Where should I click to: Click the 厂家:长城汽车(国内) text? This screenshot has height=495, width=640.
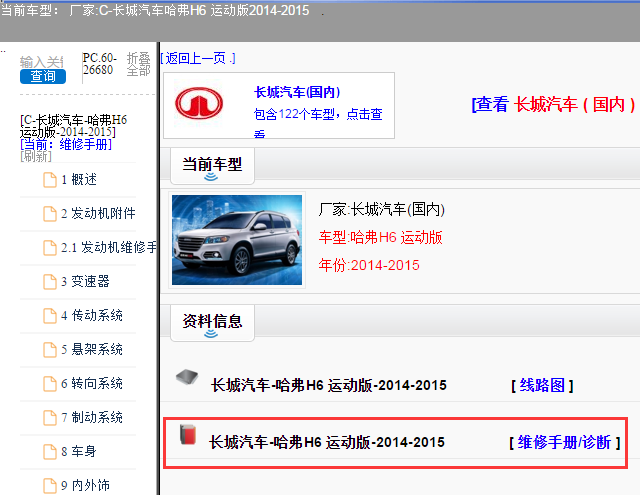click(x=382, y=210)
